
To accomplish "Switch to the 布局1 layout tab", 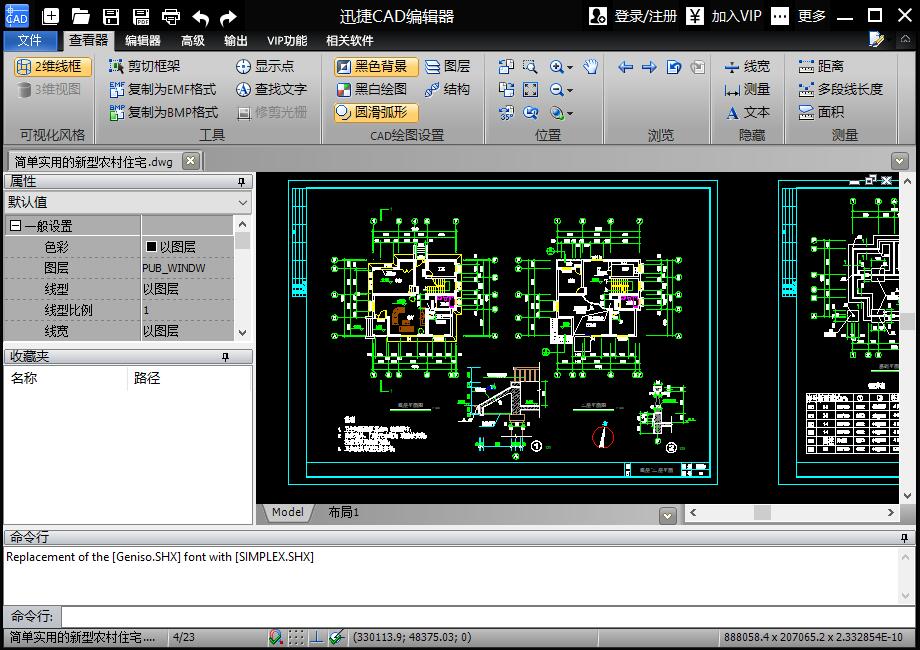I will 343,512.
